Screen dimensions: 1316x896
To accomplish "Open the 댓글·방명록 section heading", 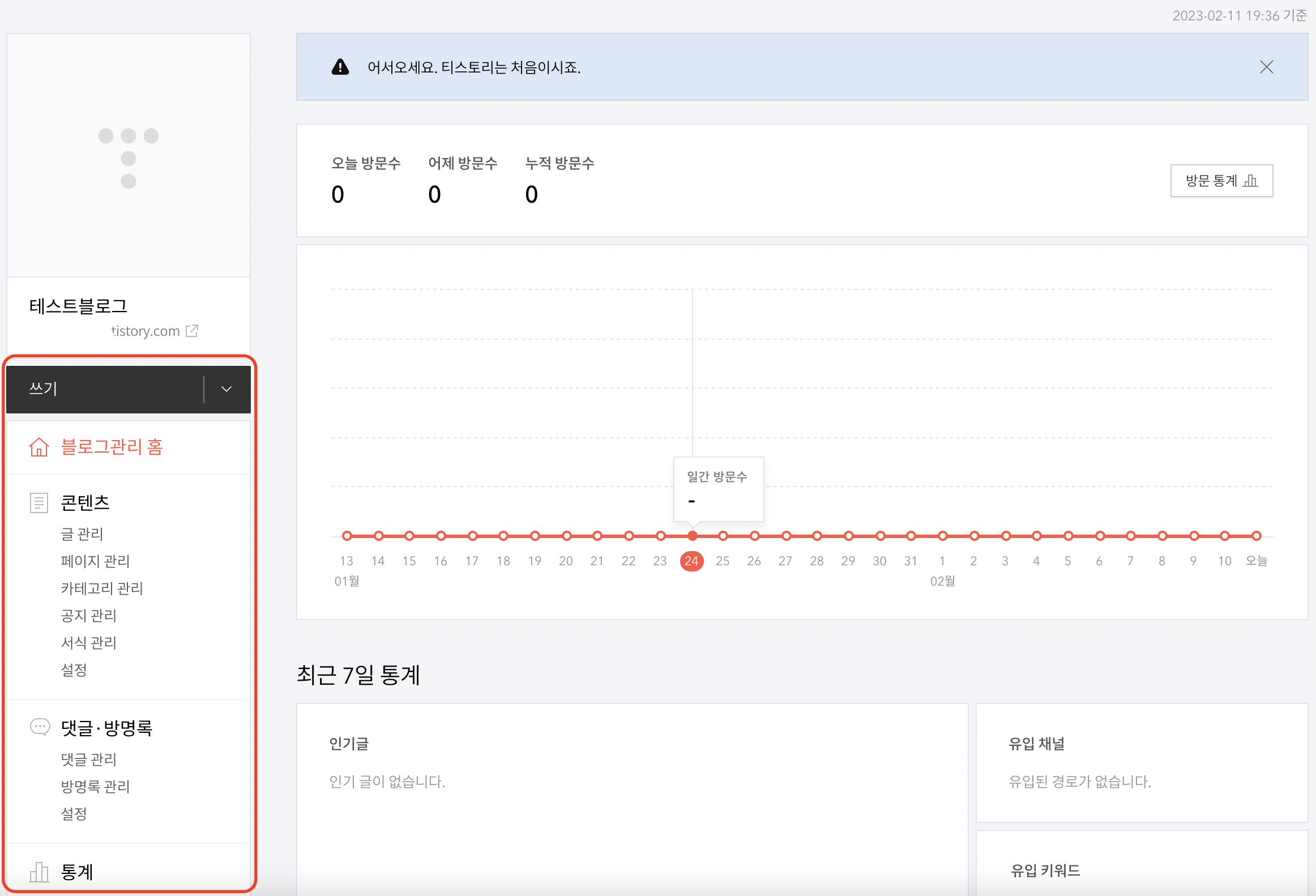I will click(x=106, y=727).
